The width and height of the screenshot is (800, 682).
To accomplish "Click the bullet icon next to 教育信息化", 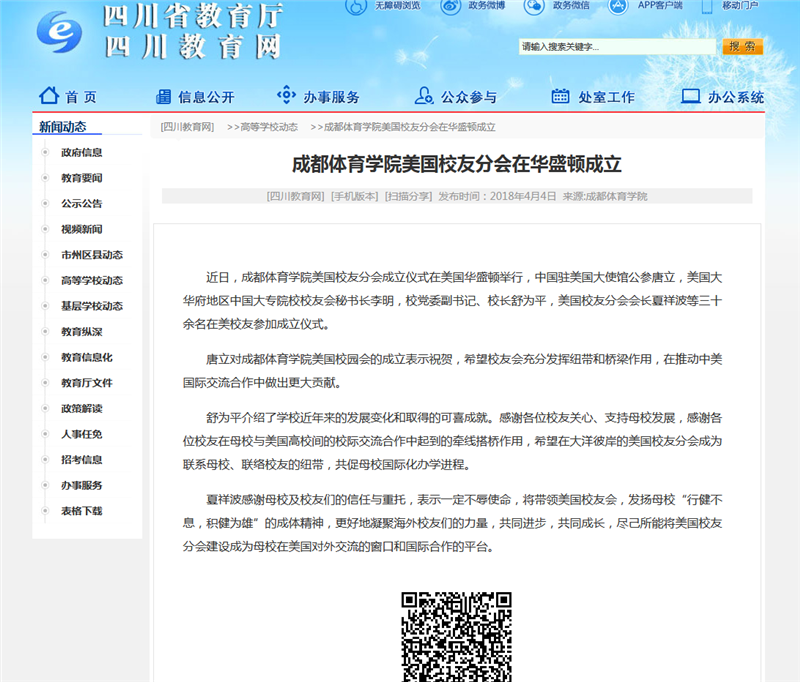I will pyautogui.click(x=45, y=357).
